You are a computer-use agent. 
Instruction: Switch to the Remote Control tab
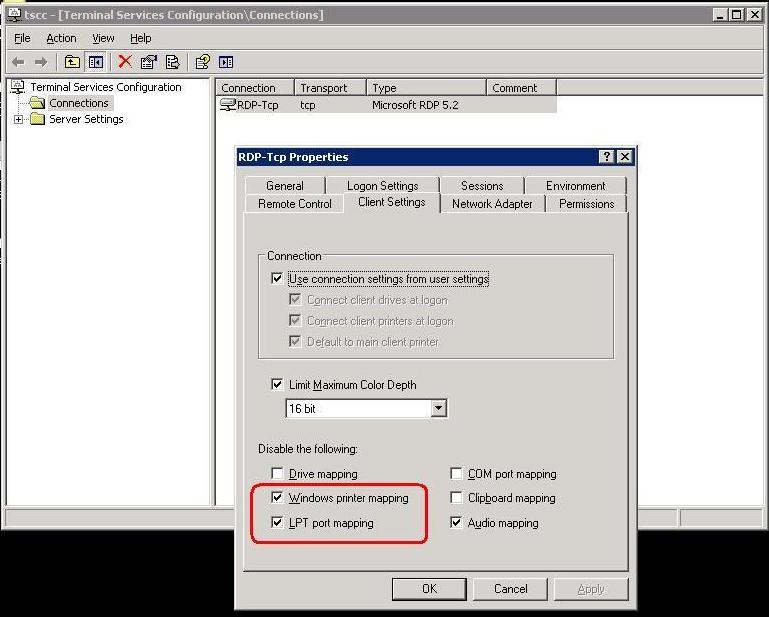click(x=294, y=204)
